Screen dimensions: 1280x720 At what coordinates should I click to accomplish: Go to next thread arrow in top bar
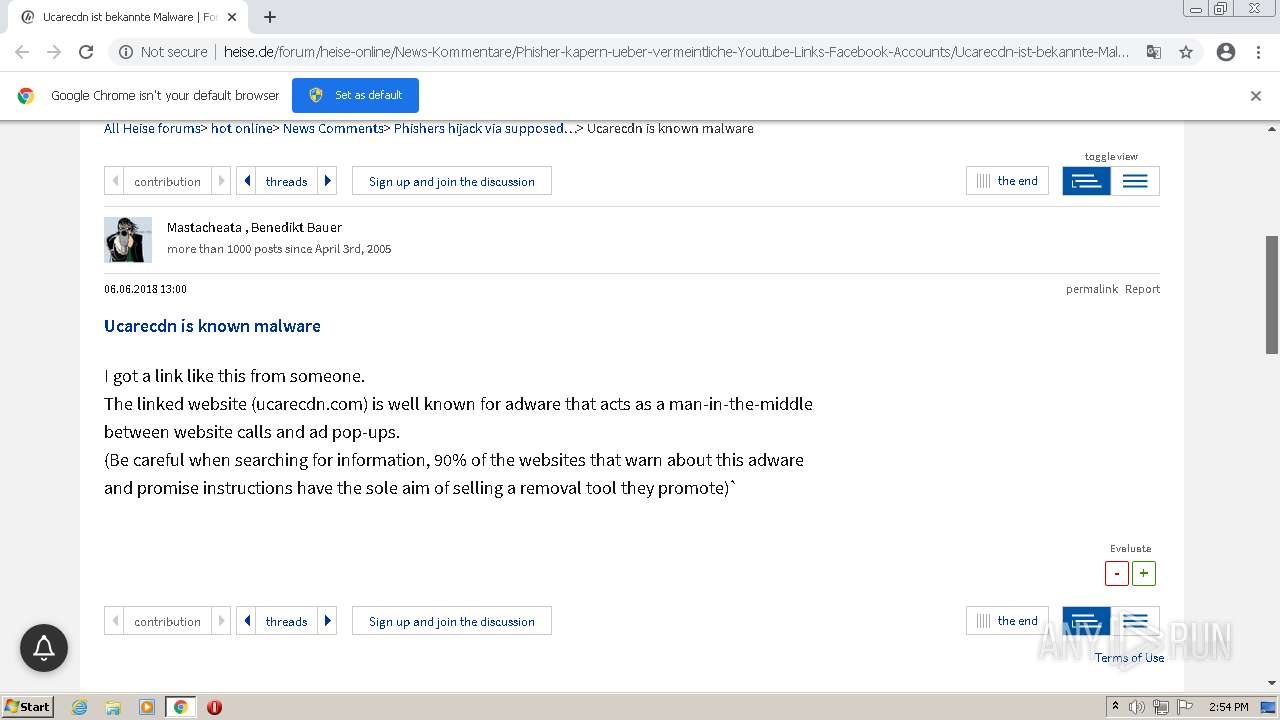[x=327, y=181]
